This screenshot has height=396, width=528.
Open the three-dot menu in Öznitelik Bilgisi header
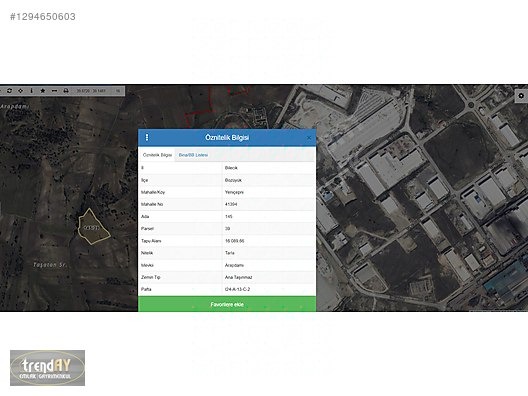click(x=147, y=137)
